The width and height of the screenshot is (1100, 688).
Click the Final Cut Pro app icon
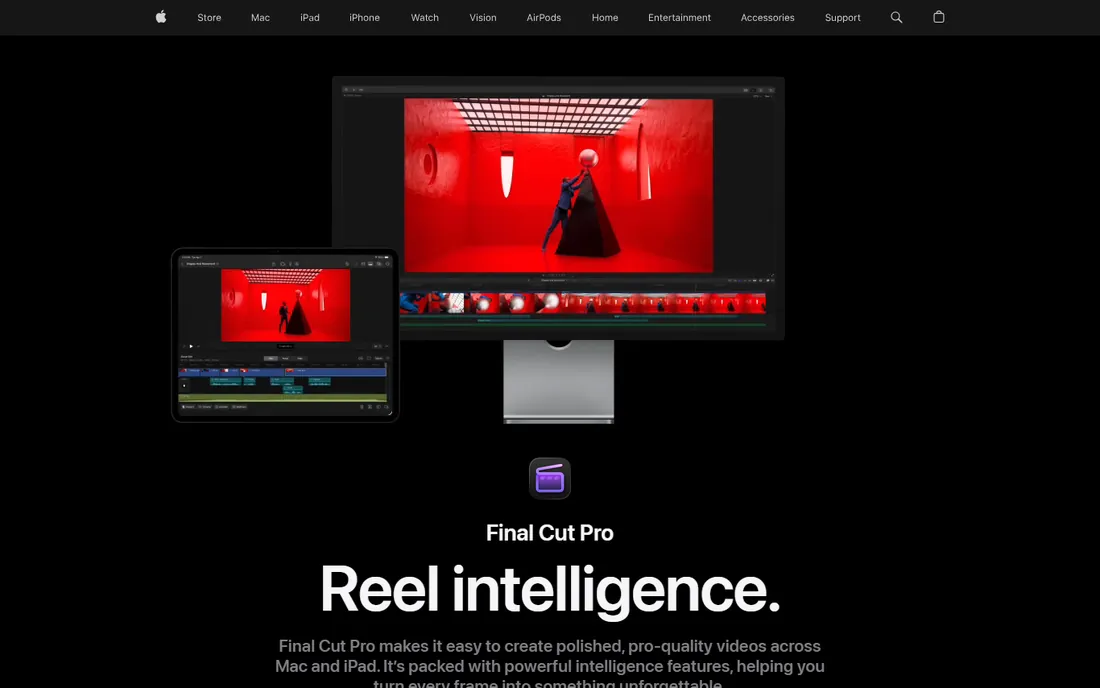coord(550,478)
